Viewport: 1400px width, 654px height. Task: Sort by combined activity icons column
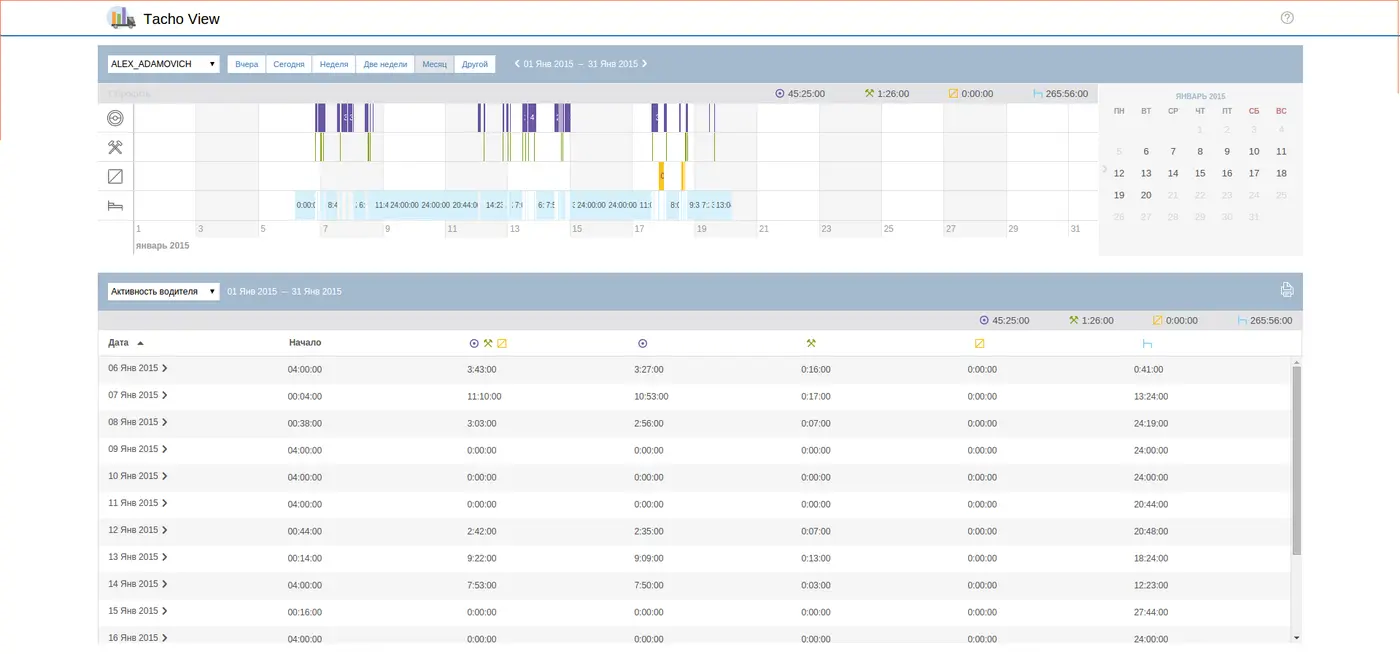[x=488, y=344]
